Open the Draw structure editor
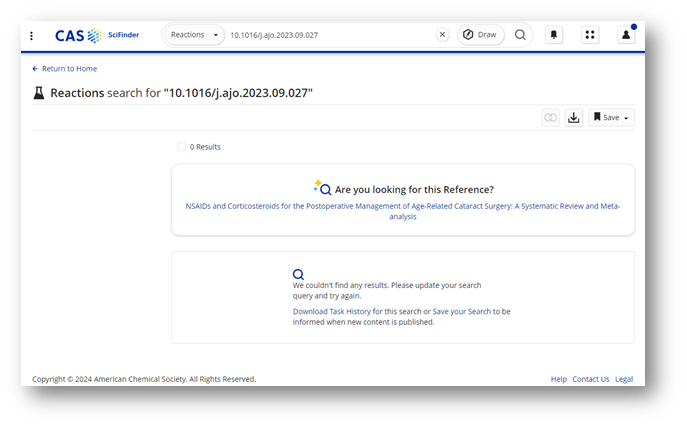687x428 pixels. (x=480, y=35)
